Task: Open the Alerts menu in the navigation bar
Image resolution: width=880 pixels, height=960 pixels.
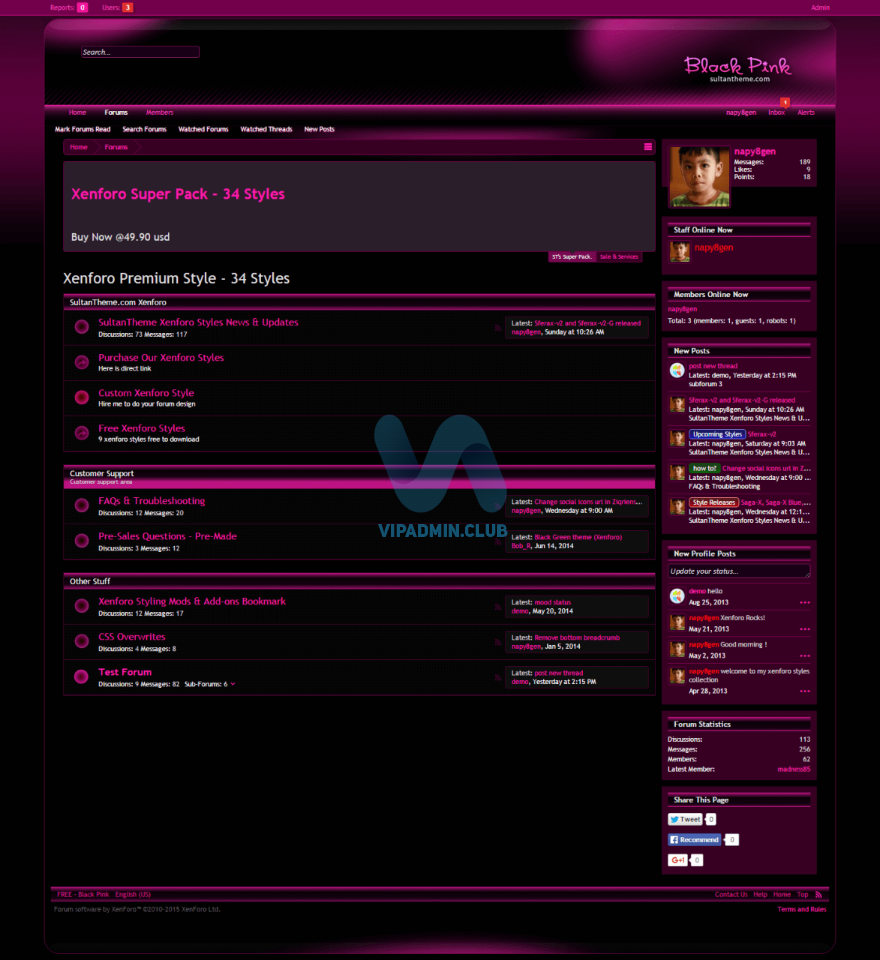Action: [806, 113]
